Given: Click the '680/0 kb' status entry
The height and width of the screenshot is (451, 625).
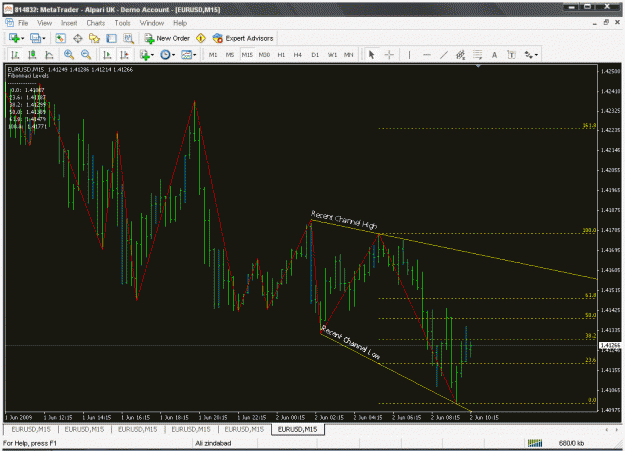Looking at the screenshot, I should (572, 443).
